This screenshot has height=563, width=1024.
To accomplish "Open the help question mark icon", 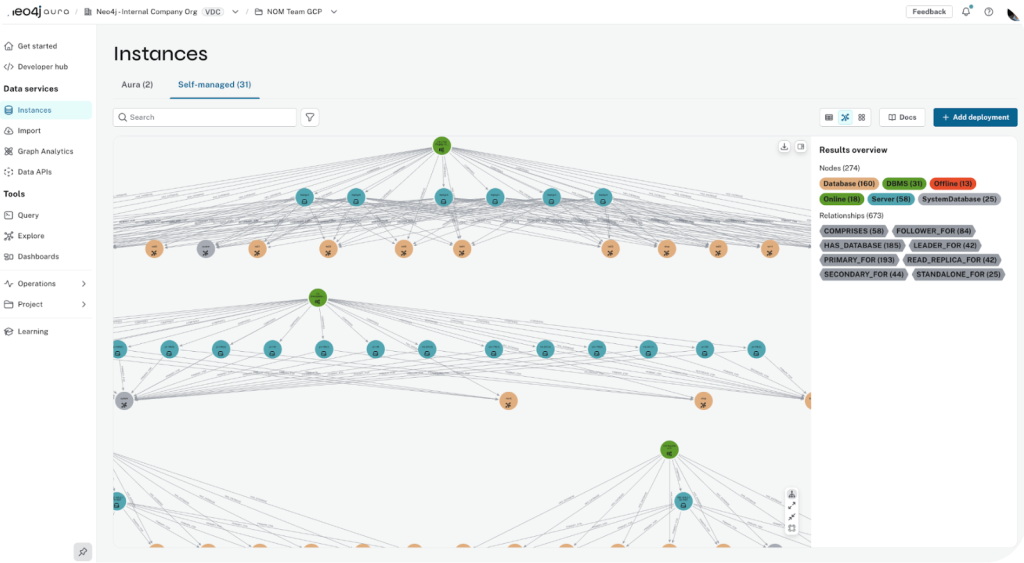I will [x=988, y=12].
